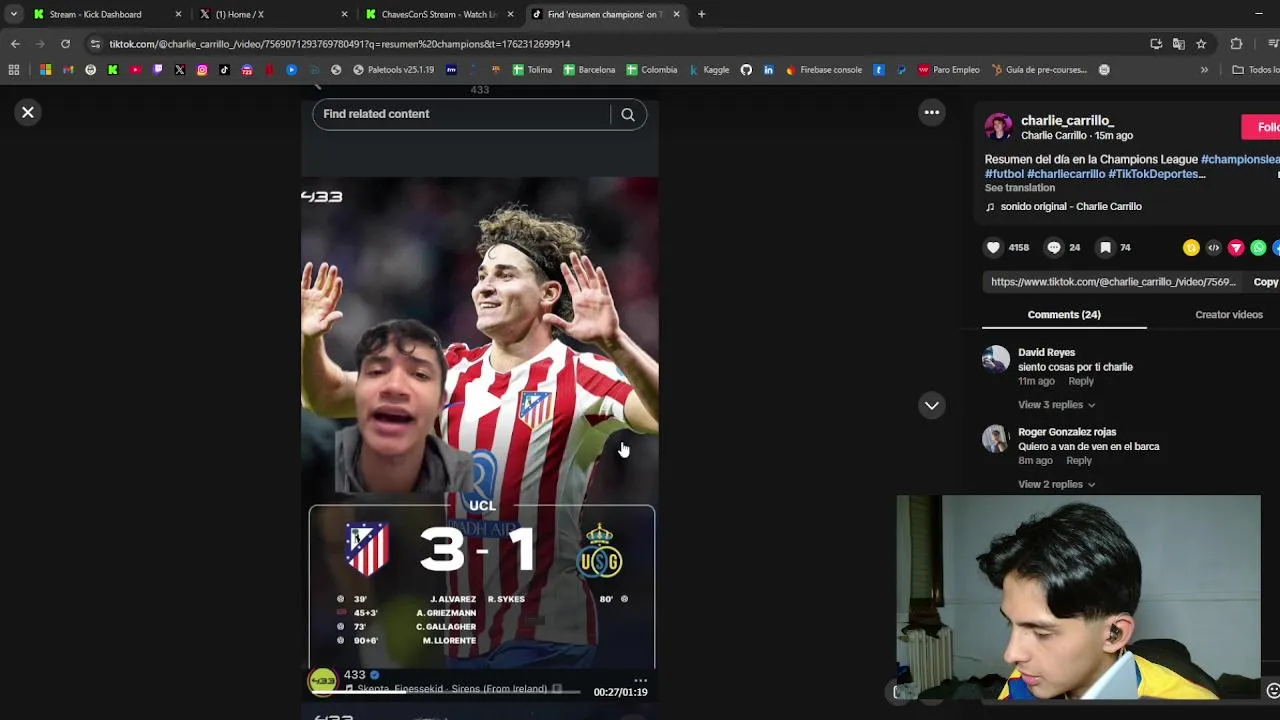The image size is (1280, 720).
Task: Go back in browser history
Action: click(x=15, y=44)
